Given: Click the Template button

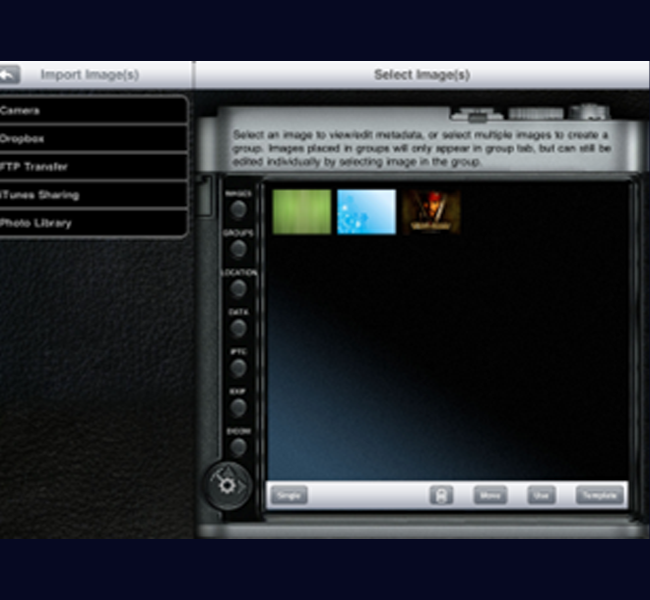Looking at the screenshot, I should pos(599,495).
